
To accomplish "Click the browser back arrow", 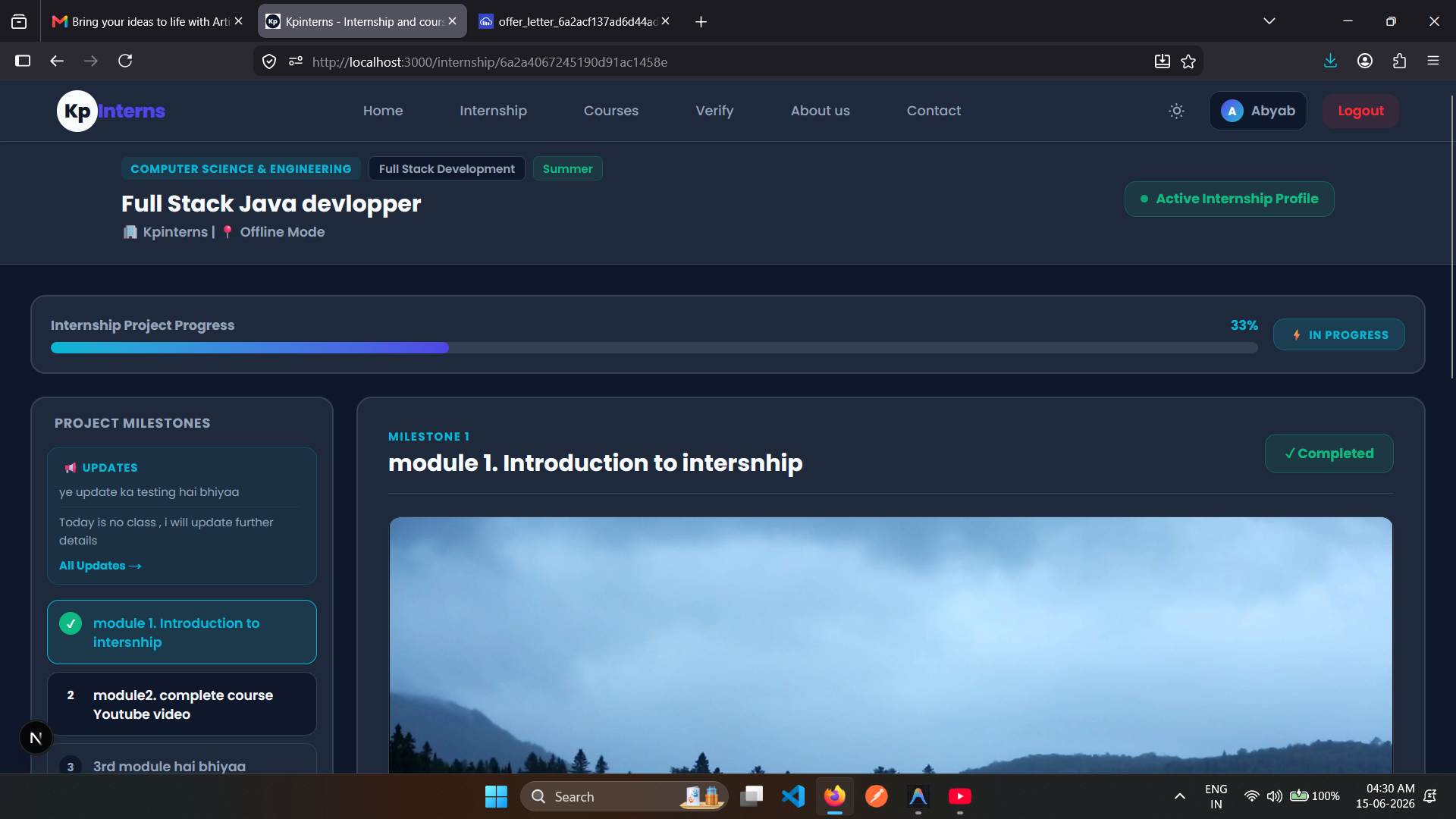I will click(57, 61).
